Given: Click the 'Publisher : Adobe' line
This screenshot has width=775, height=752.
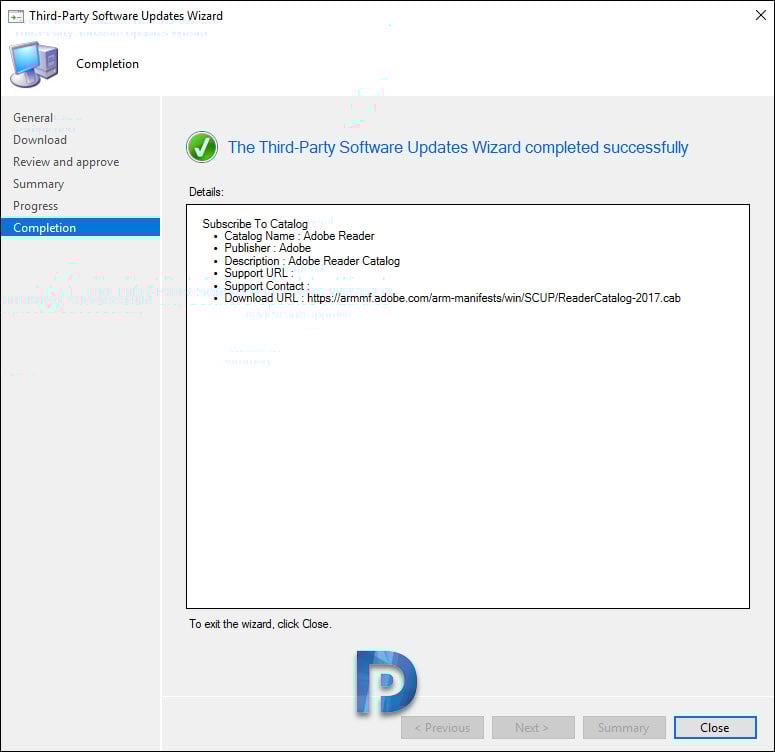Looking at the screenshot, I should pyautogui.click(x=267, y=248).
